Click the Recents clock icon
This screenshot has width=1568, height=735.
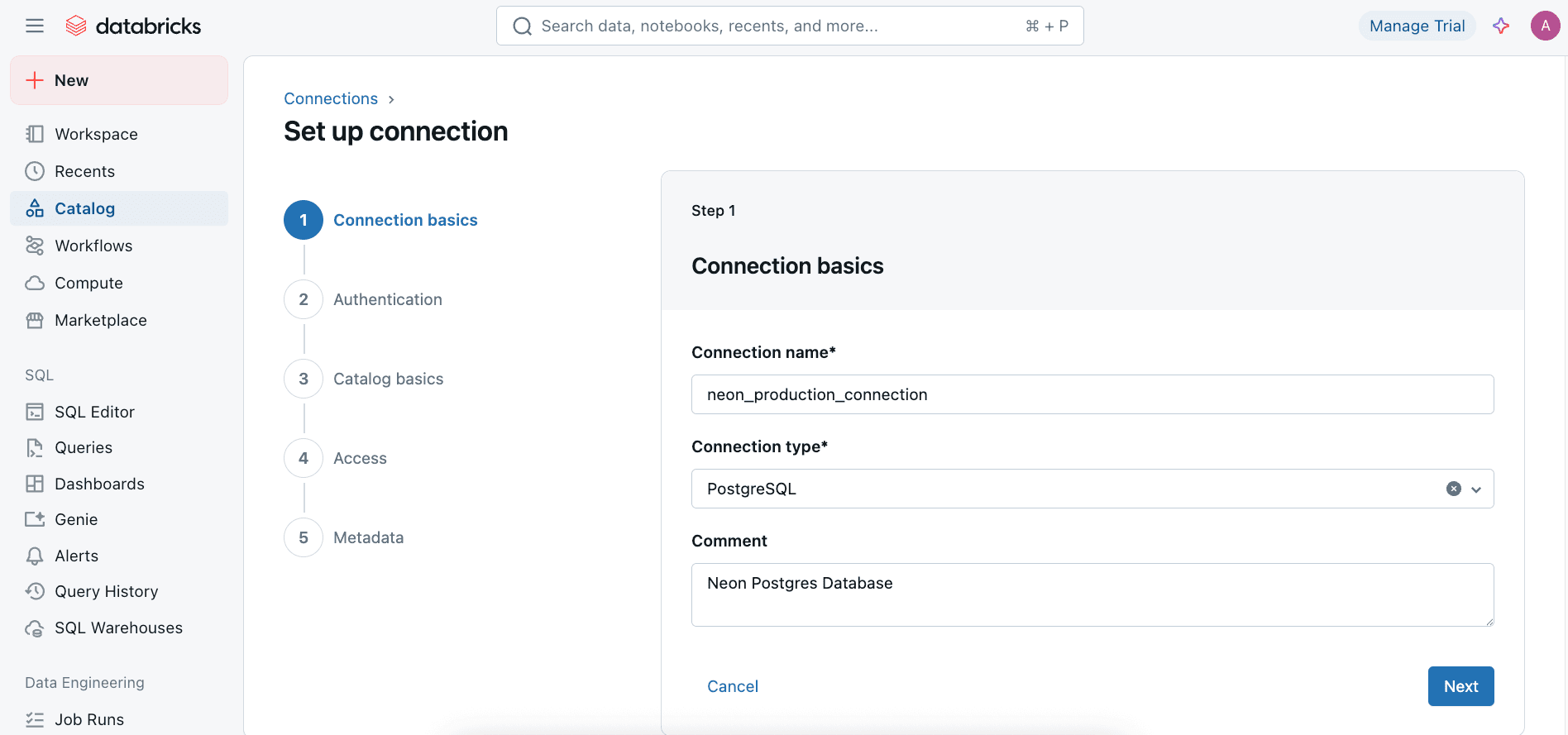pyautogui.click(x=35, y=171)
